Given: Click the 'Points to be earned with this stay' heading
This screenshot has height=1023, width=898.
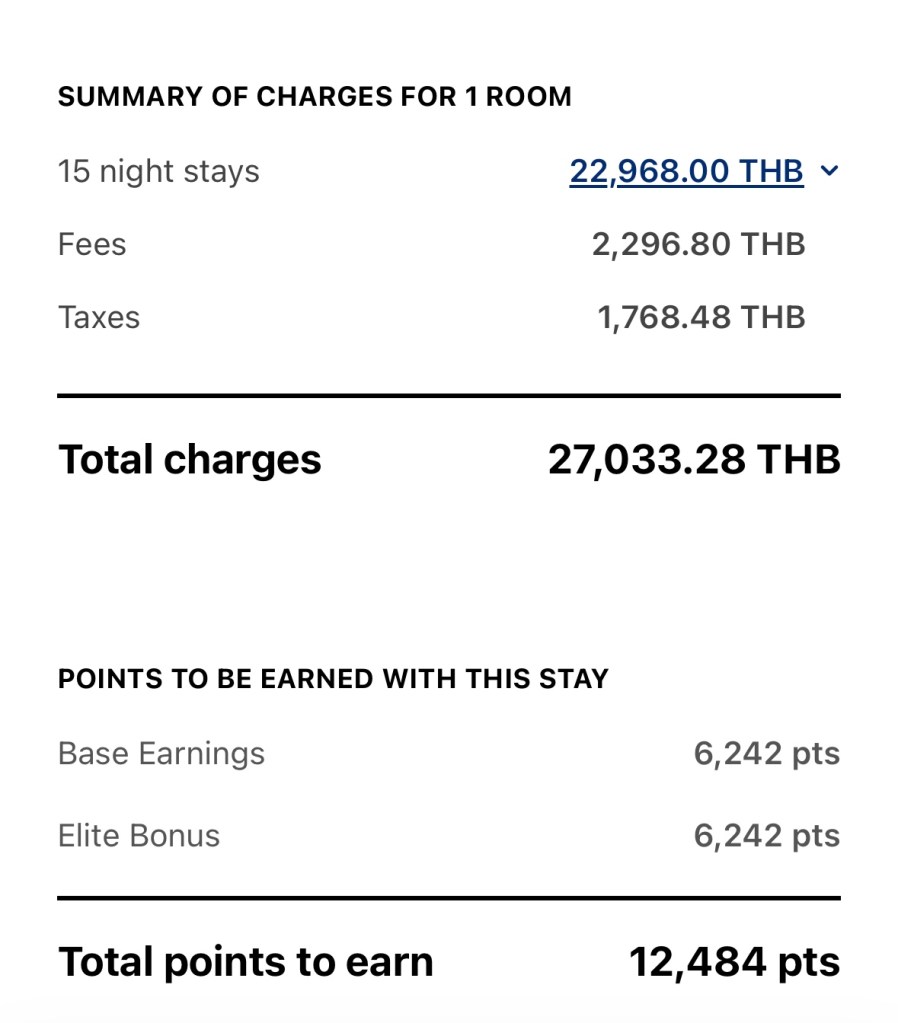Looking at the screenshot, I should (333, 679).
